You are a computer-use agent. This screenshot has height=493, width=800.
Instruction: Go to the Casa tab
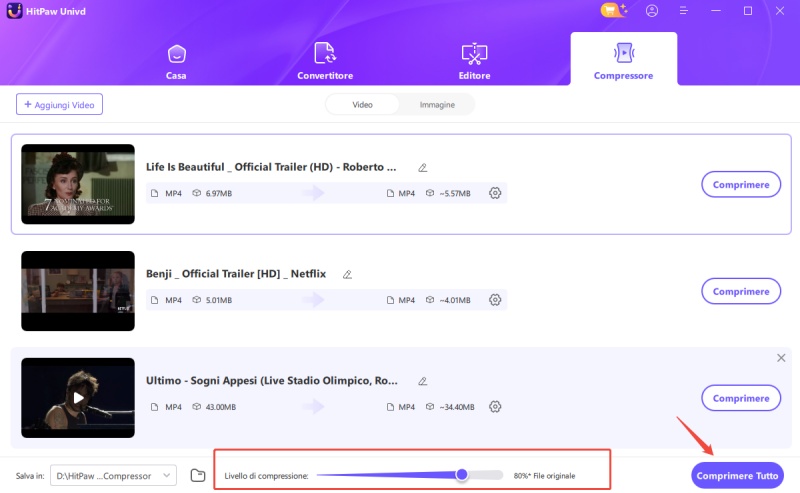pyautogui.click(x=176, y=62)
